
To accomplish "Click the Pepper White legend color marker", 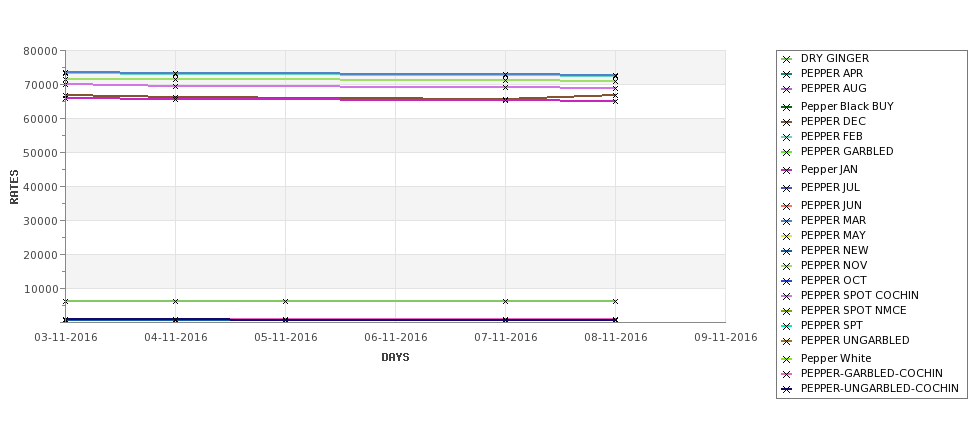I will pos(787,359).
